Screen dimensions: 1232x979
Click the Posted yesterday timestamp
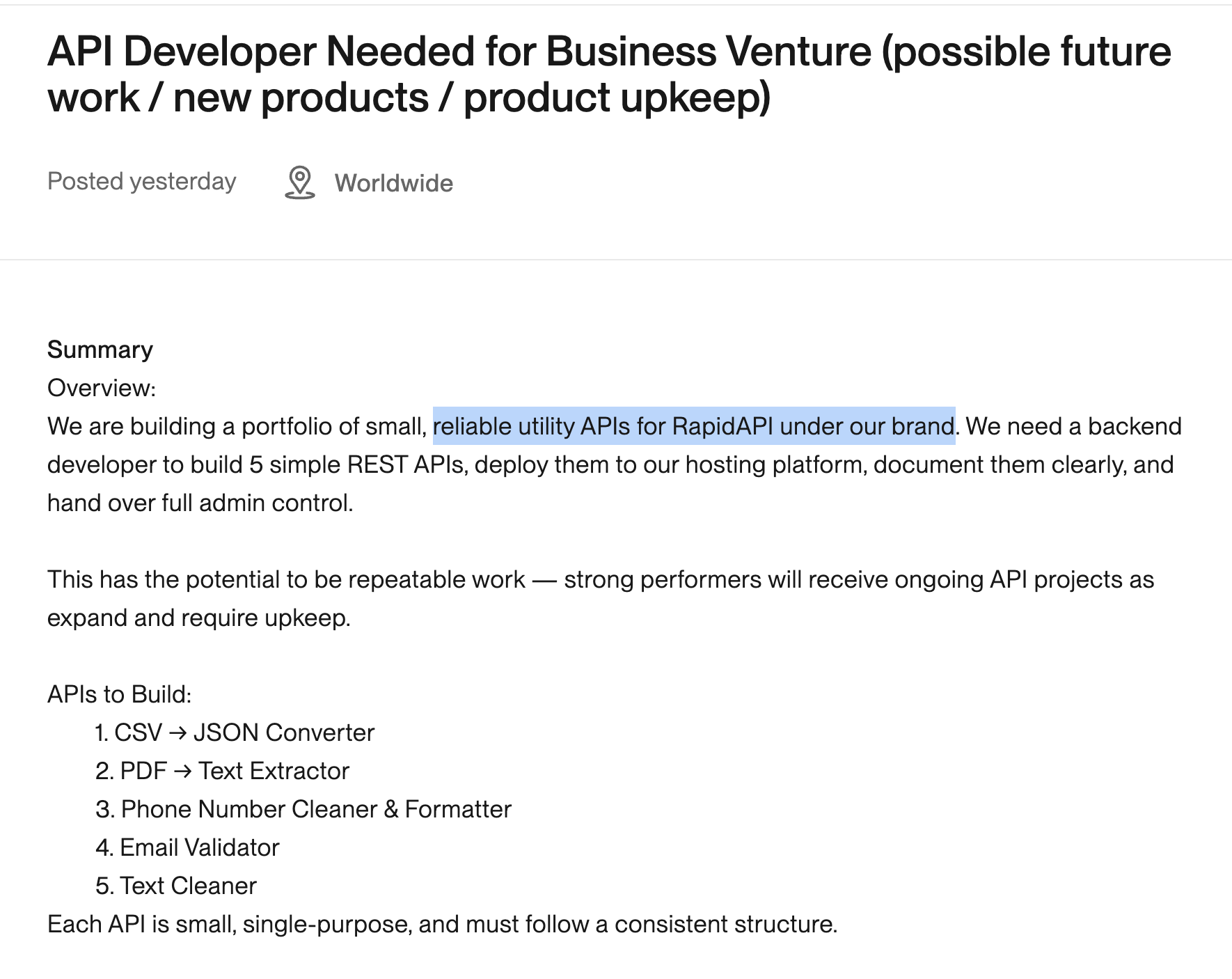(x=142, y=182)
